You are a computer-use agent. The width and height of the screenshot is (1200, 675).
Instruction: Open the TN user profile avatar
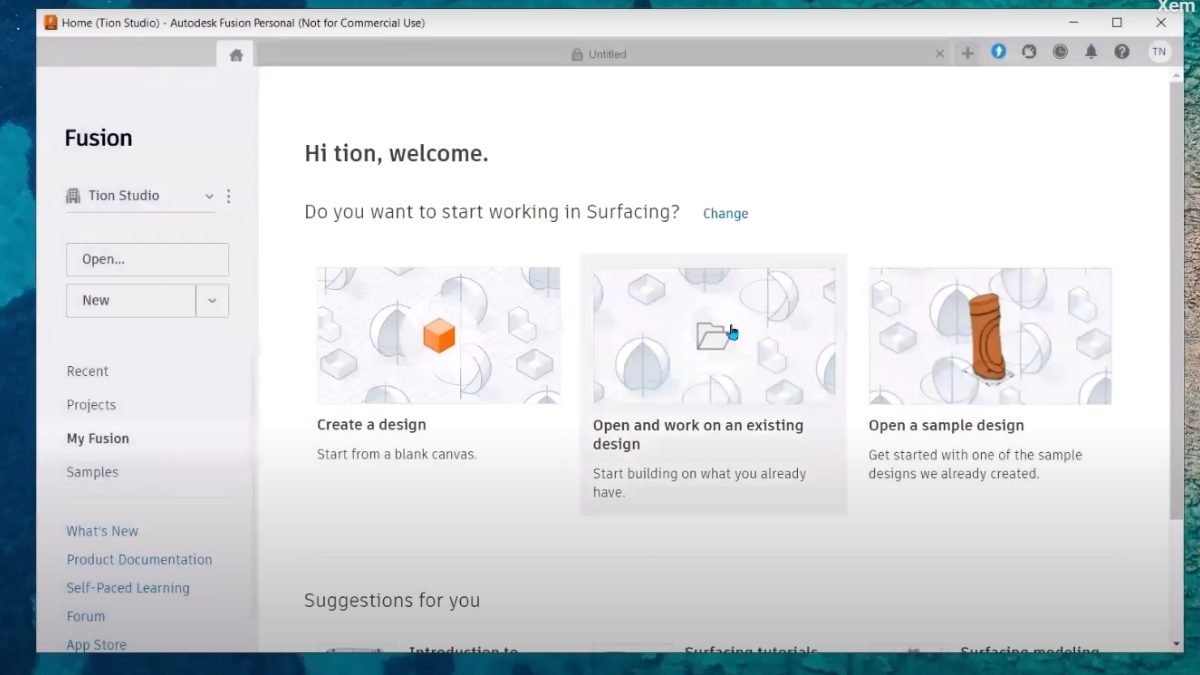(x=1159, y=52)
